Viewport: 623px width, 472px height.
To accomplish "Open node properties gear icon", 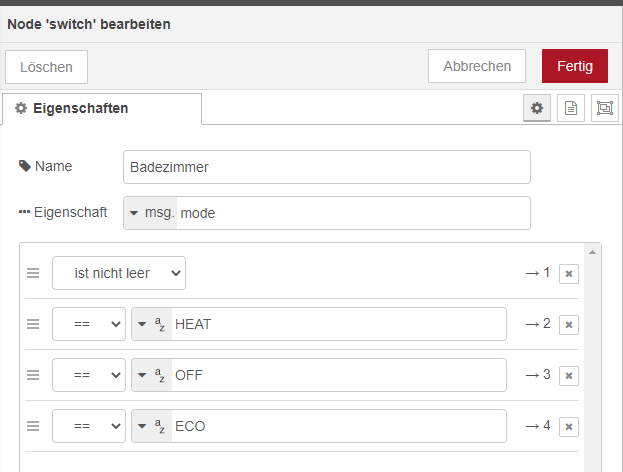I will click(x=537, y=108).
